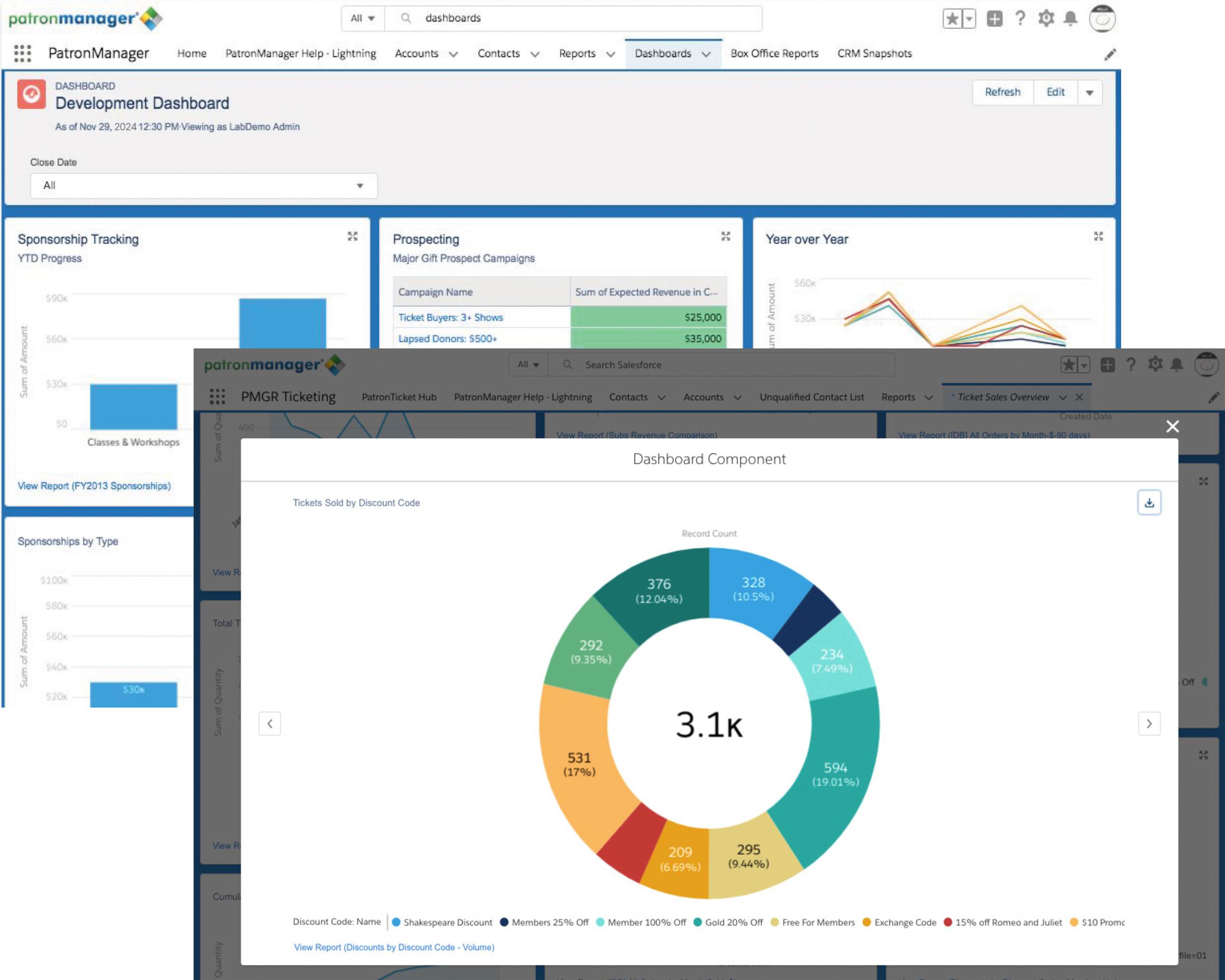Expand the Prospecting component to fullscreen
This screenshot has height=980, width=1225.
coord(726,236)
